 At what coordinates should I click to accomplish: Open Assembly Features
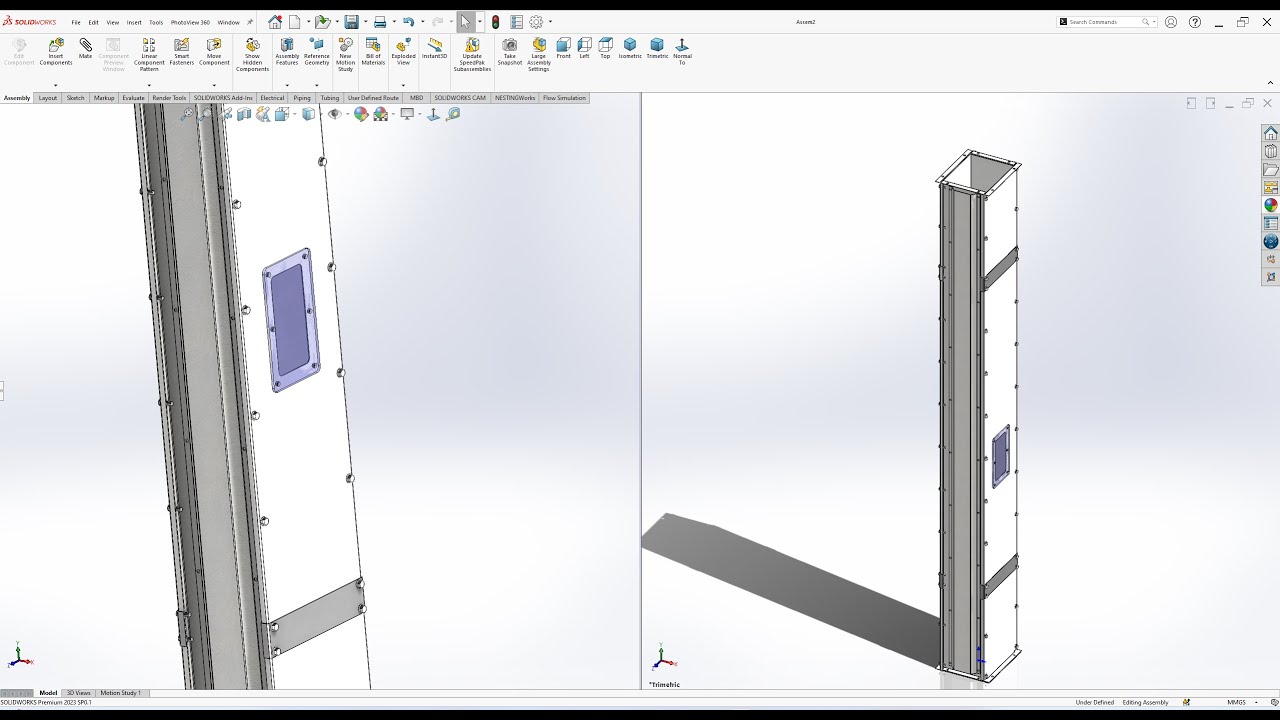tap(287, 52)
